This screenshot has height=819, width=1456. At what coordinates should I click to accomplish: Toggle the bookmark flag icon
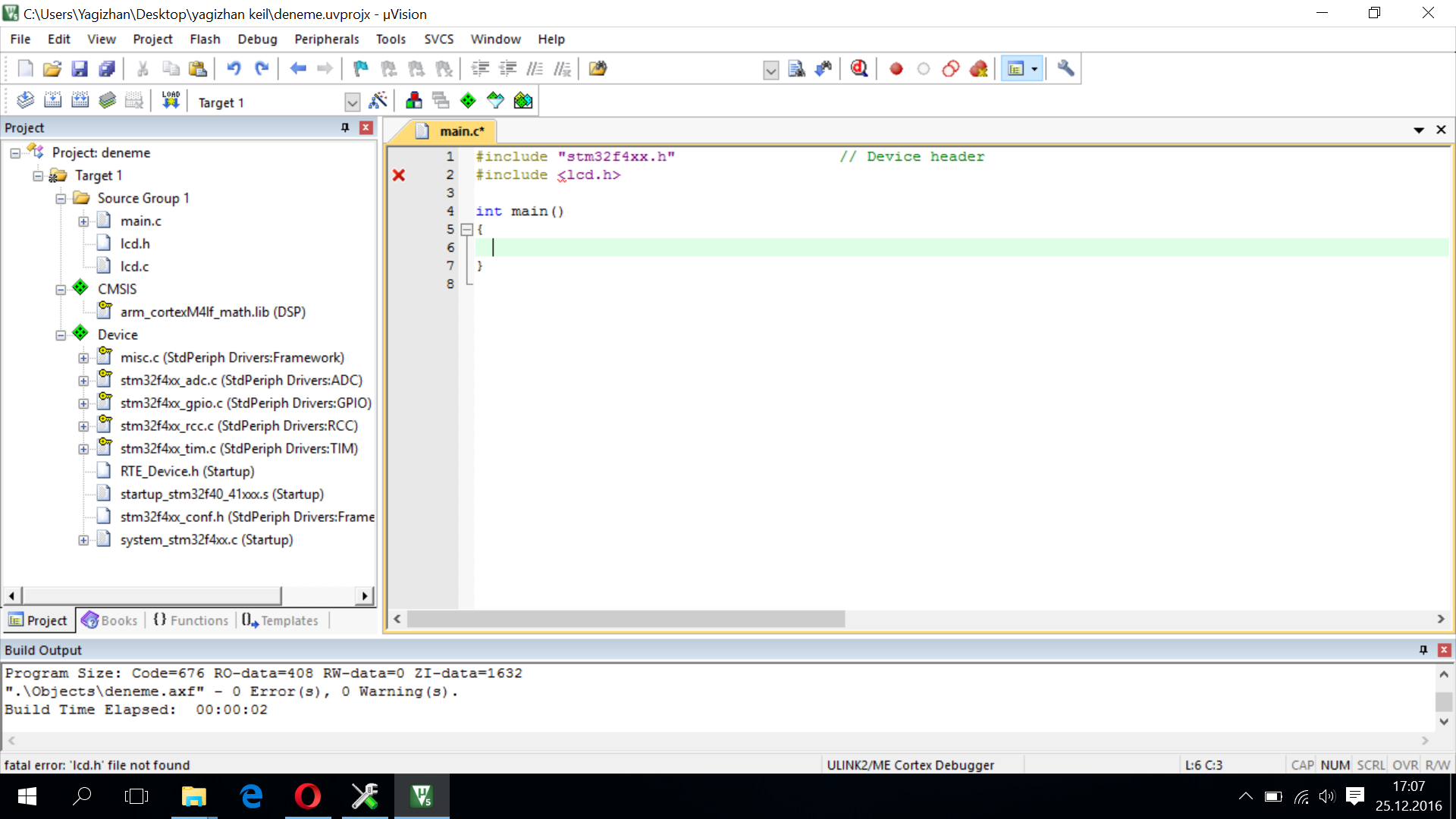point(360,69)
